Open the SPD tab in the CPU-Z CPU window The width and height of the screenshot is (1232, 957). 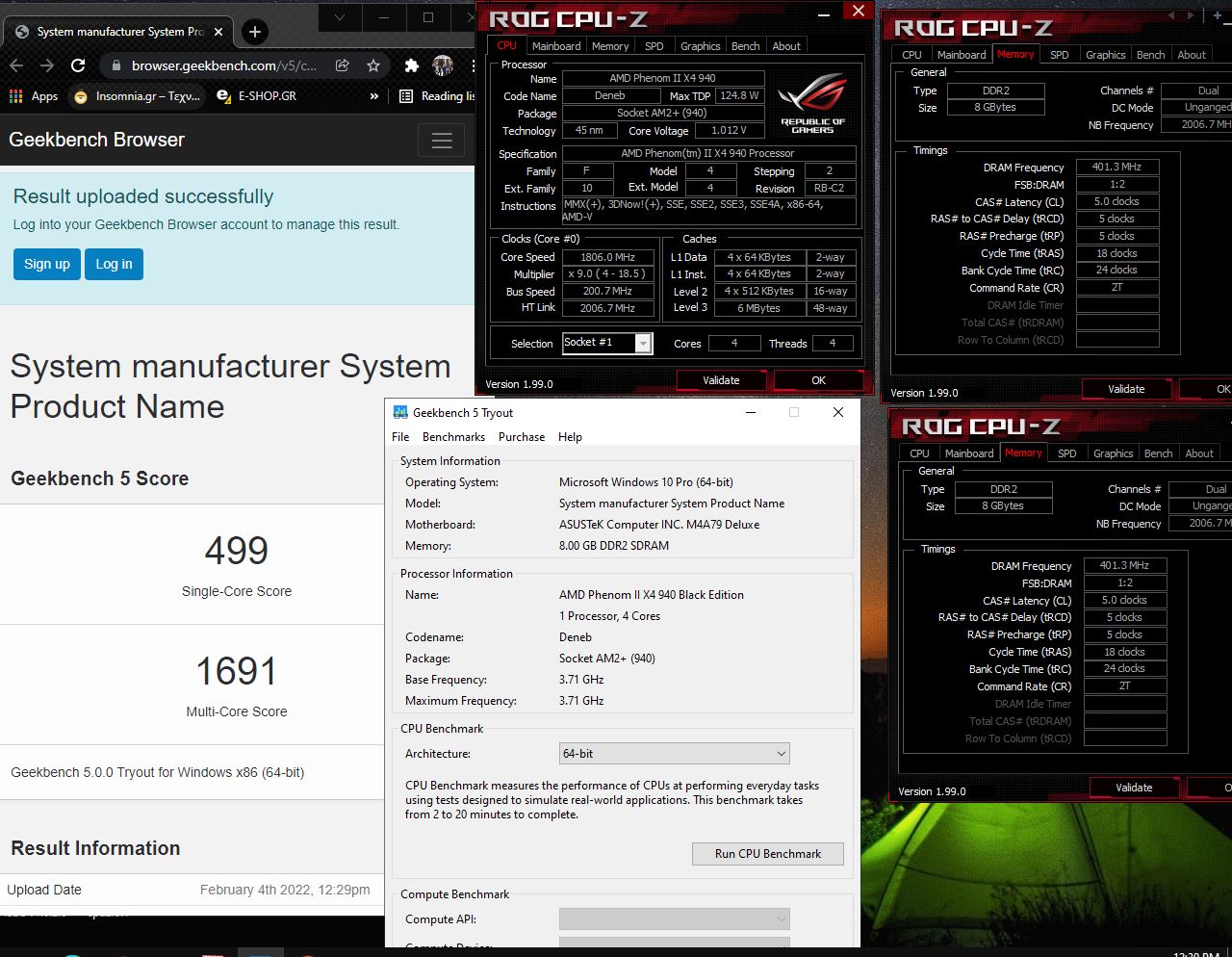[x=654, y=46]
